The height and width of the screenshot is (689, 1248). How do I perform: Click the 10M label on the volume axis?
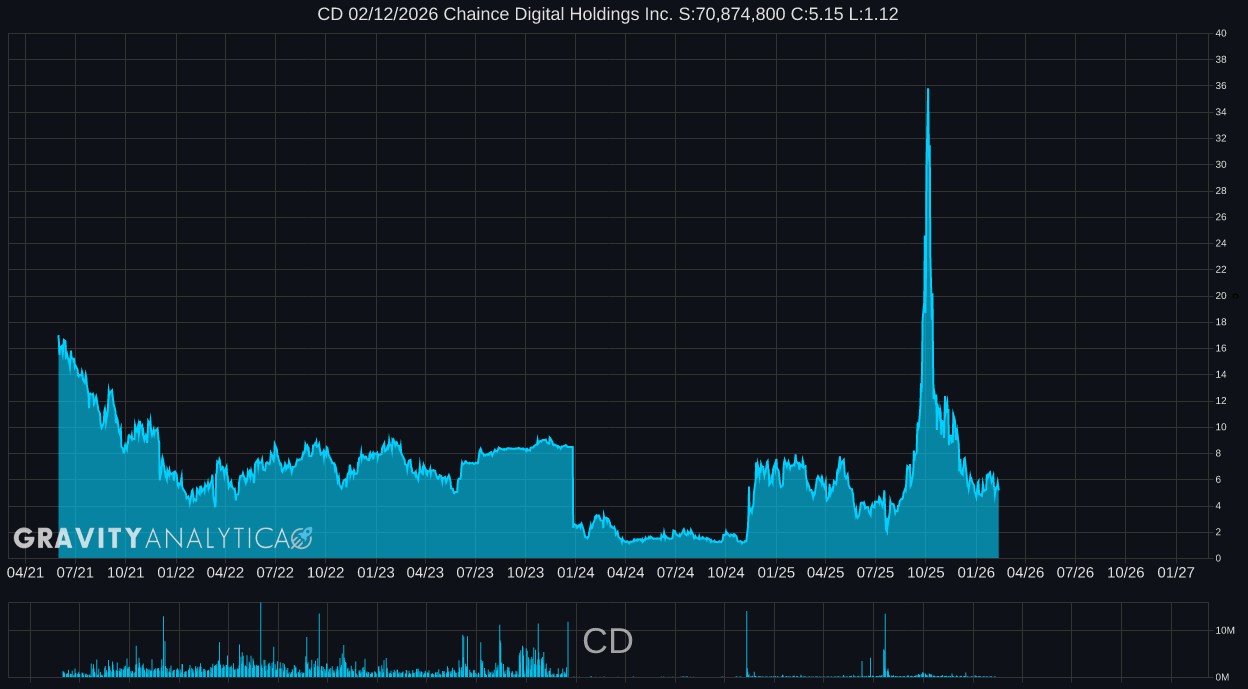pos(1224,630)
